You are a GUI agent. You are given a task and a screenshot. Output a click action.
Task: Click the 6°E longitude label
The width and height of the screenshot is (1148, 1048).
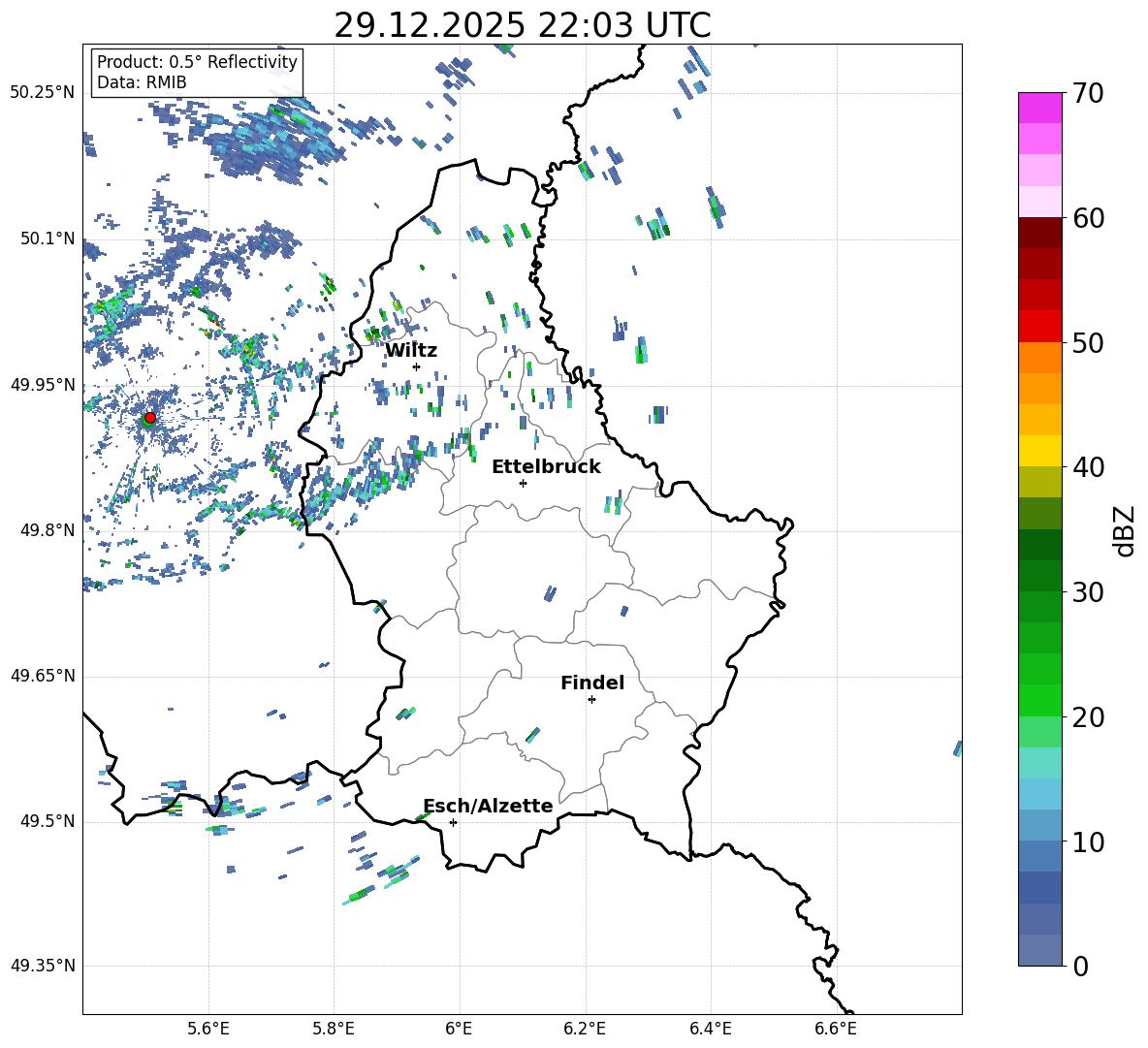[459, 1029]
